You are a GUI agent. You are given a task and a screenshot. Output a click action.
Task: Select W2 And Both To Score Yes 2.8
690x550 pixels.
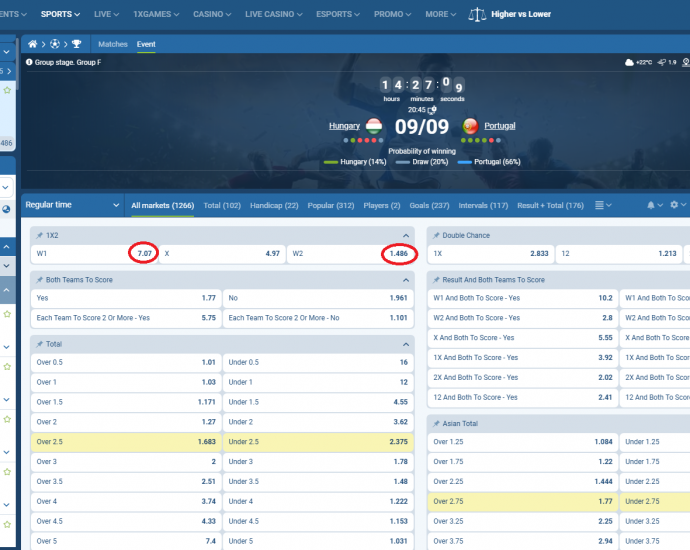(522, 318)
